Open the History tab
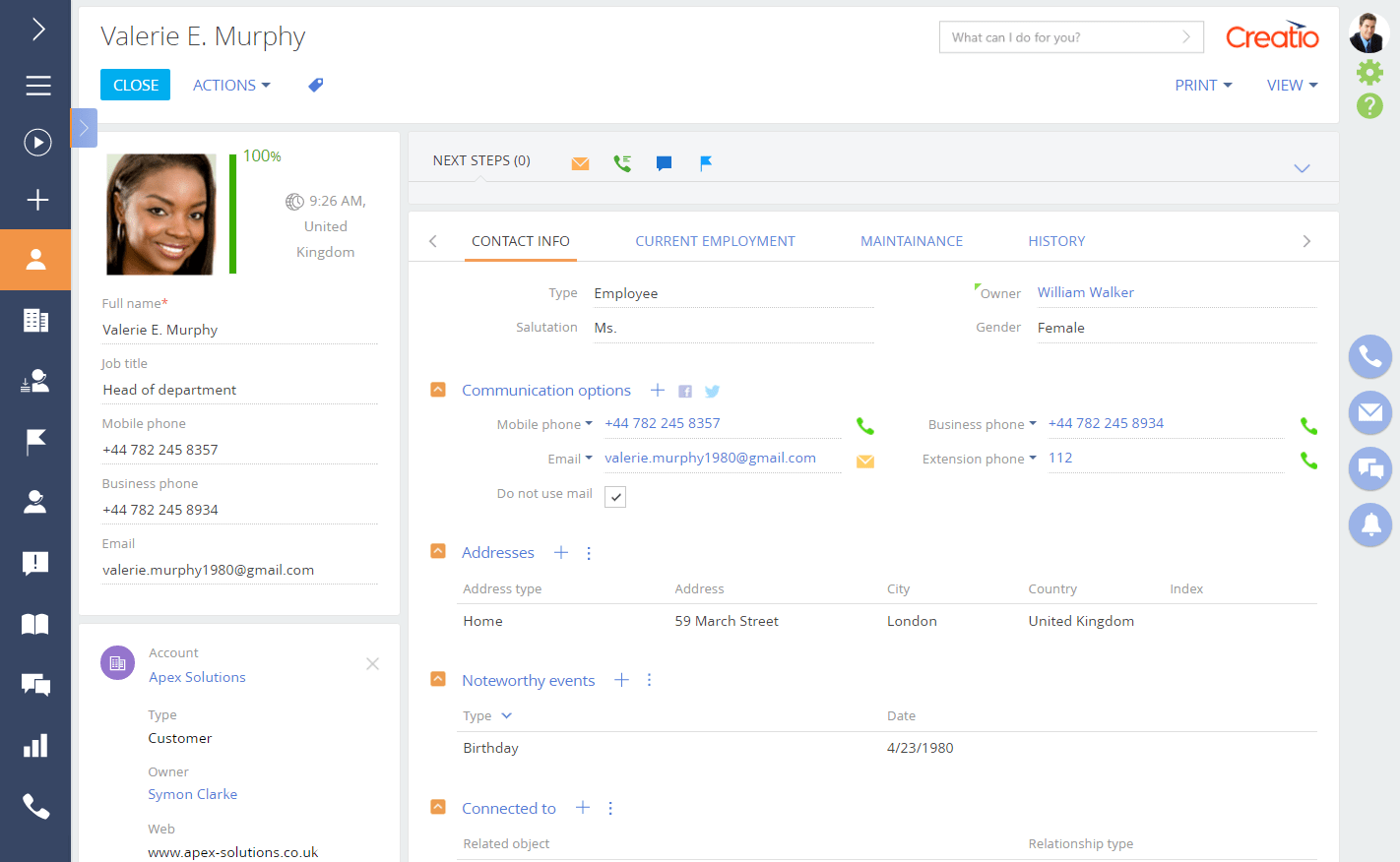Viewport: 1400px width, 862px height. pyautogui.click(x=1056, y=241)
